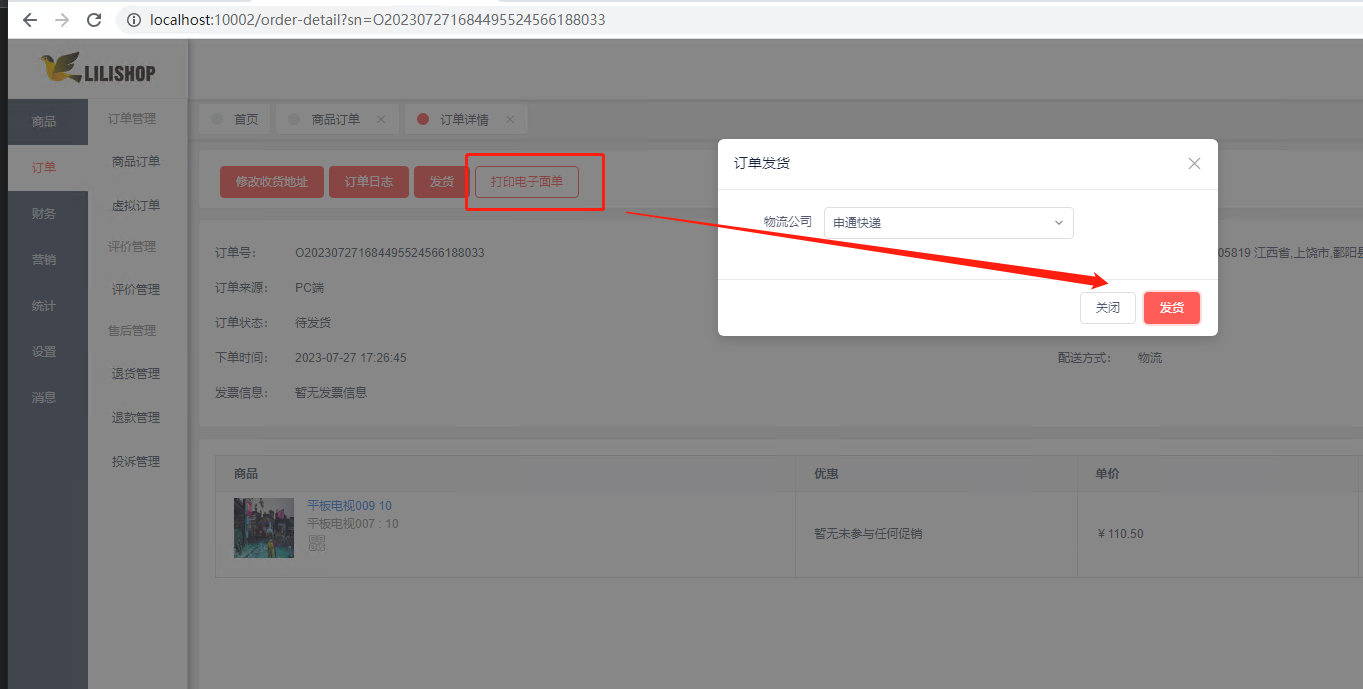Open 设置 in the left sidebar
Viewport: 1363px width, 689px height.
[44, 352]
